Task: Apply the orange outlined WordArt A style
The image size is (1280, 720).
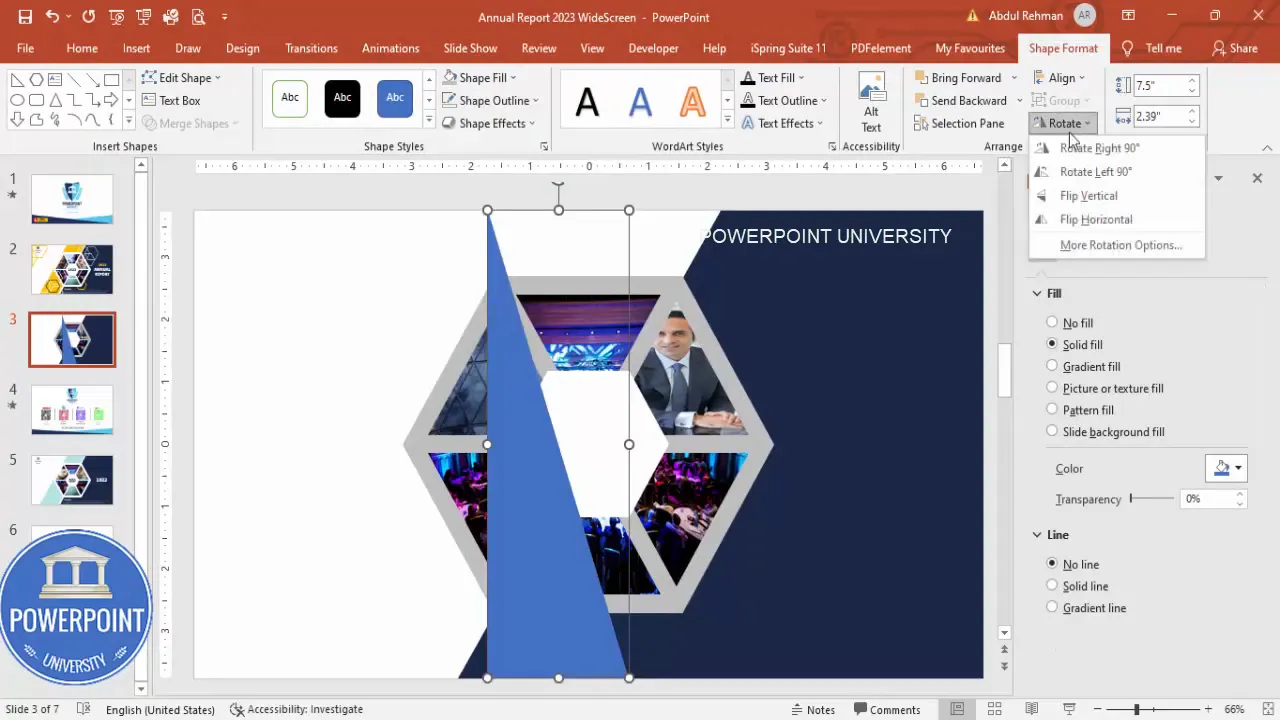Action: 692,101
